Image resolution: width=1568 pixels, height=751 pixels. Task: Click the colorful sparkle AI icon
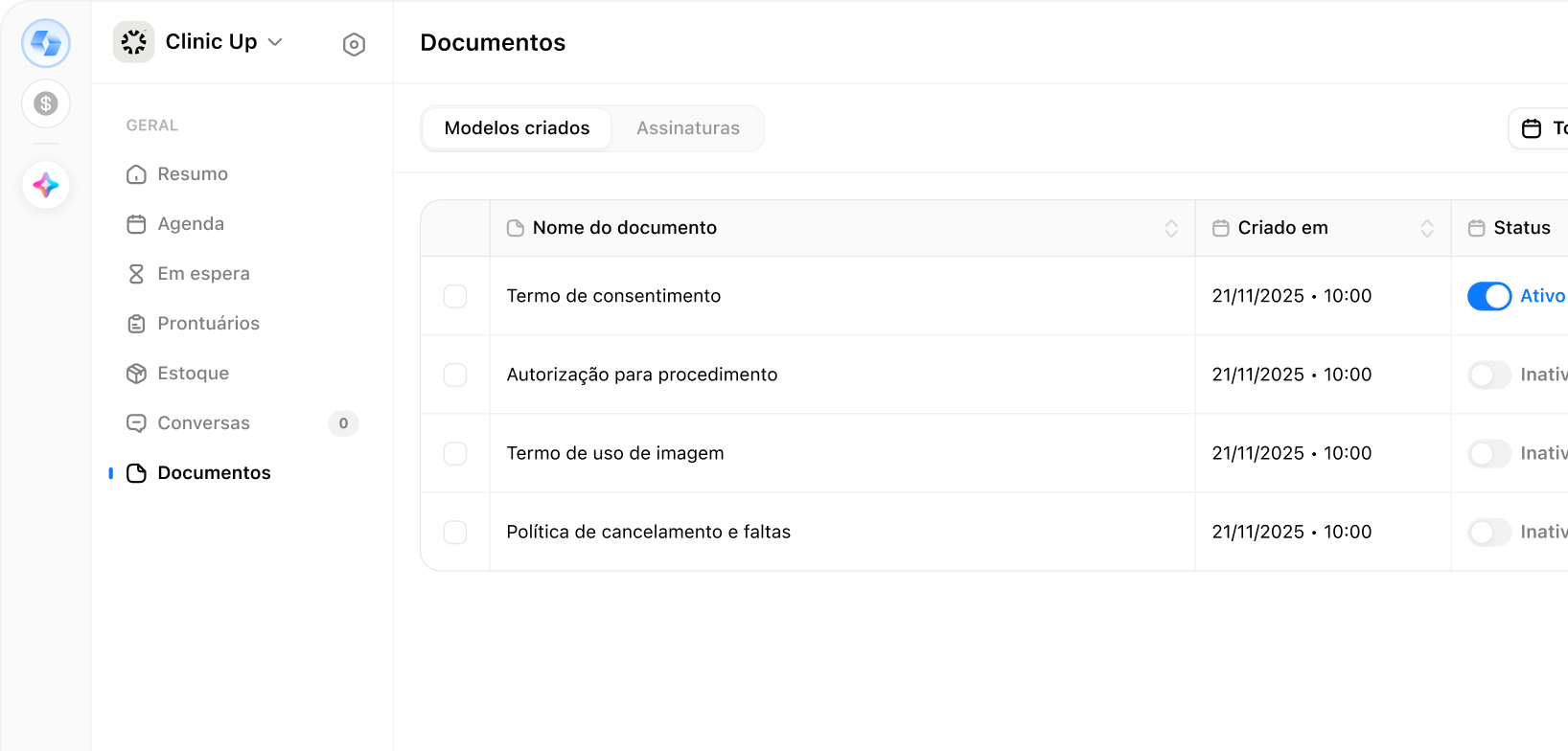[46, 185]
